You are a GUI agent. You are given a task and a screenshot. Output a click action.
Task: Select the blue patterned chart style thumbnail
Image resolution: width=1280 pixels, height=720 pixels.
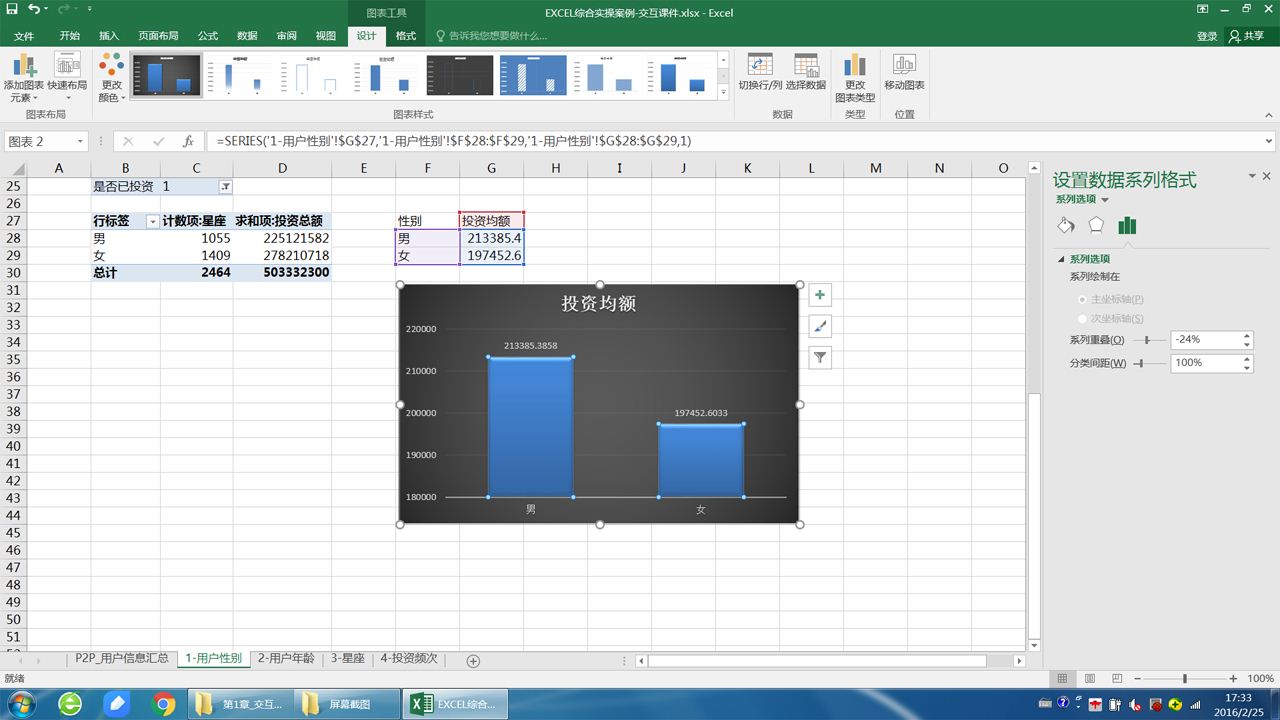click(x=533, y=75)
